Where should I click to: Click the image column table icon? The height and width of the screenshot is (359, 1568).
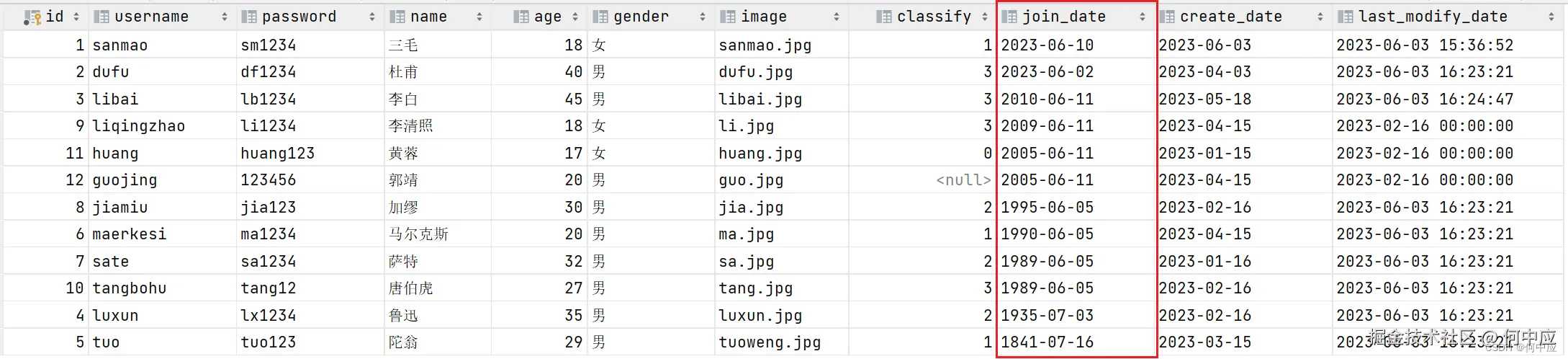coord(728,17)
